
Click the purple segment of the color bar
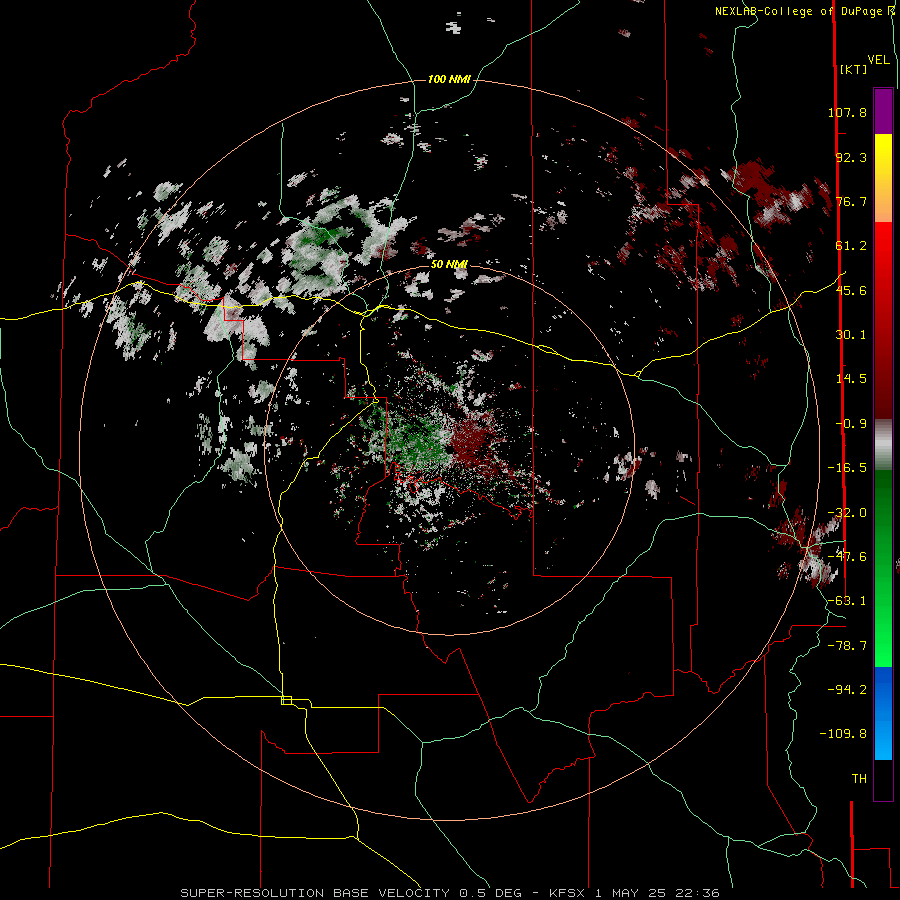click(883, 111)
